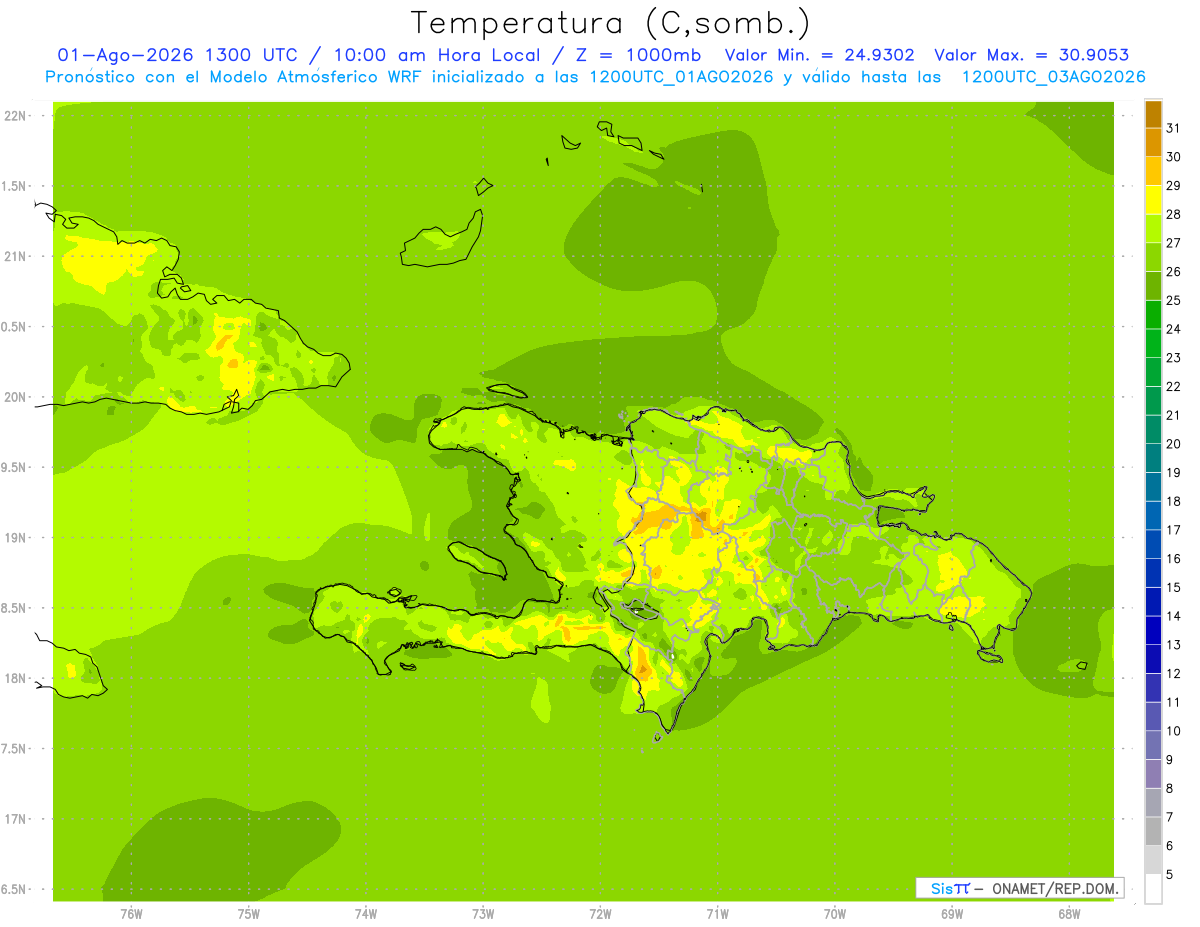Image resolution: width=1200 pixels, height=927 pixels.
Task: Click the legend value '5'
Action: pyautogui.click(x=1170, y=875)
